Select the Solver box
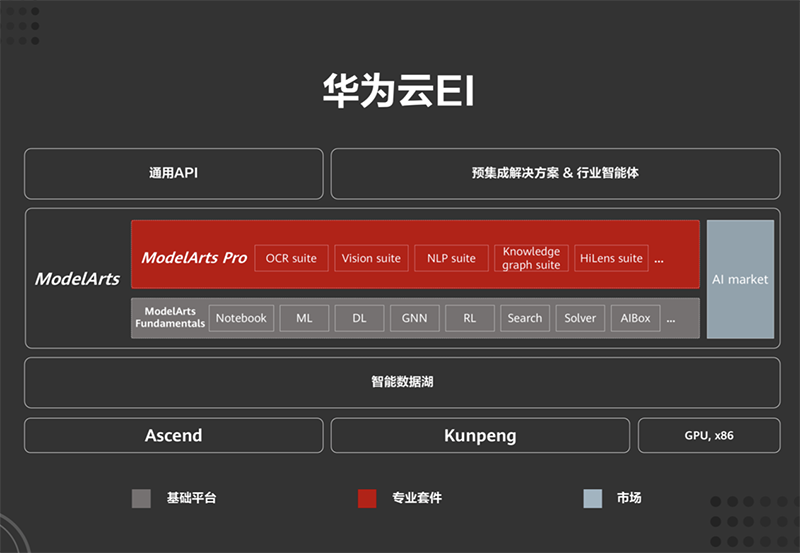 [580, 318]
